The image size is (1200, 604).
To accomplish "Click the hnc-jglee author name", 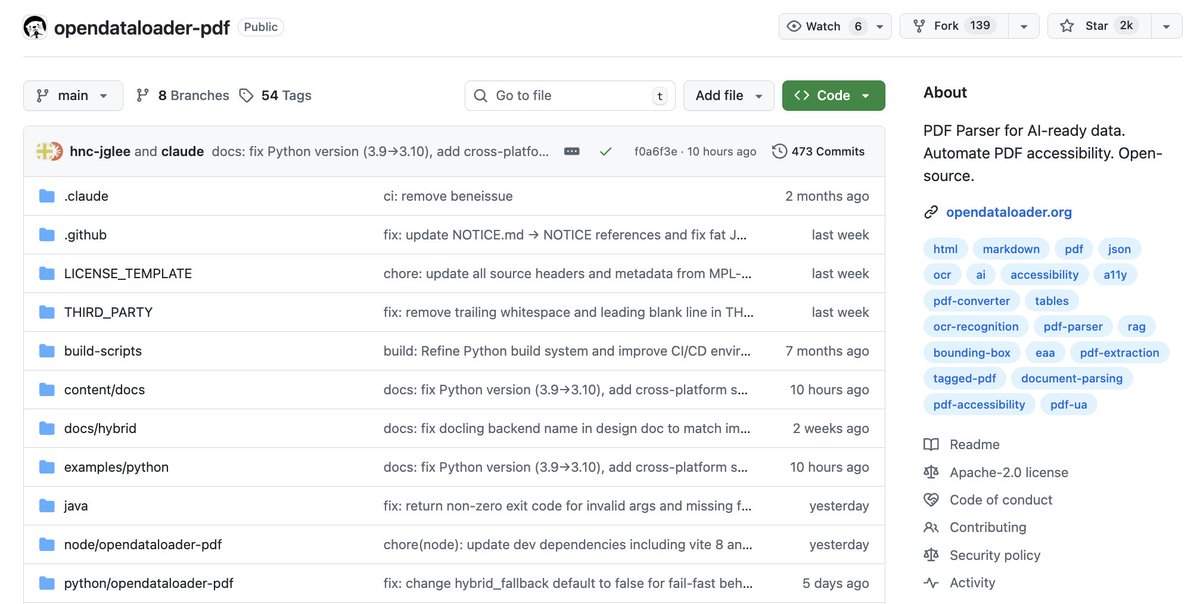I will (100, 151).
